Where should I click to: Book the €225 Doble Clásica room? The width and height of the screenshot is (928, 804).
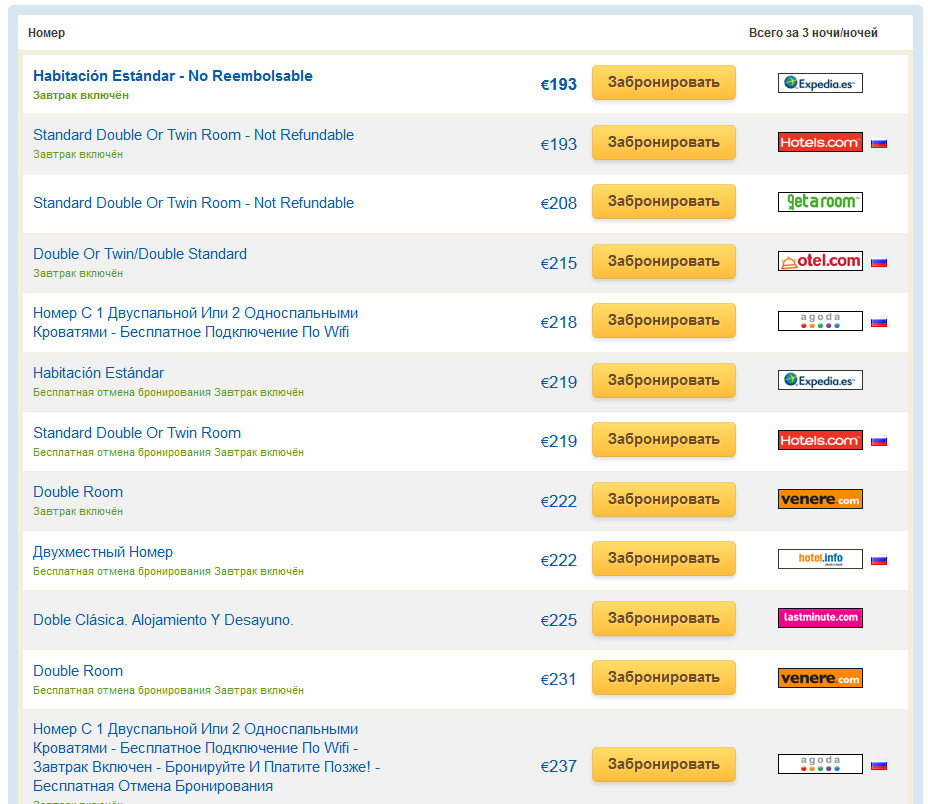(x=663, y=619)
